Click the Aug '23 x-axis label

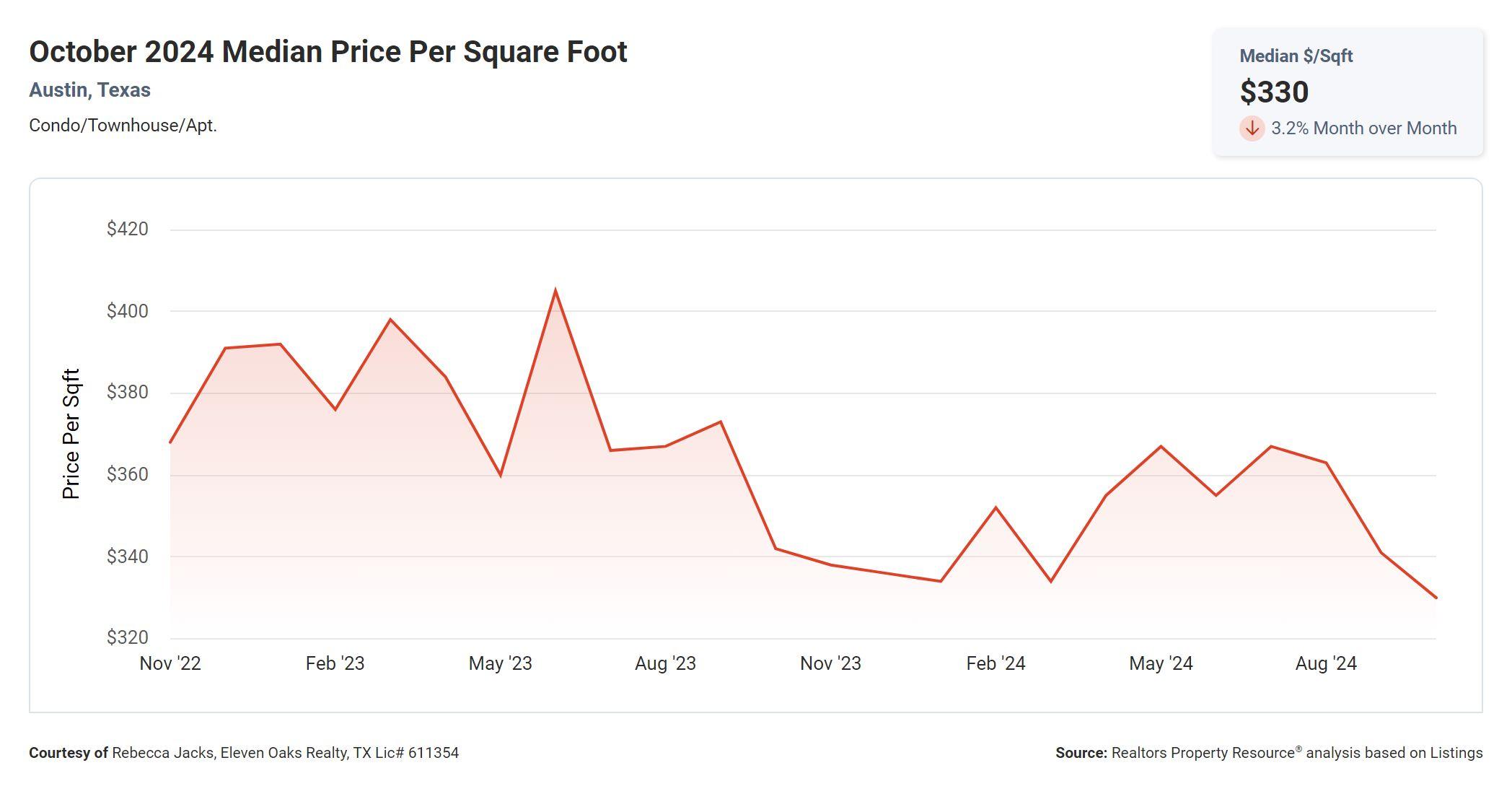coord(665,663)
